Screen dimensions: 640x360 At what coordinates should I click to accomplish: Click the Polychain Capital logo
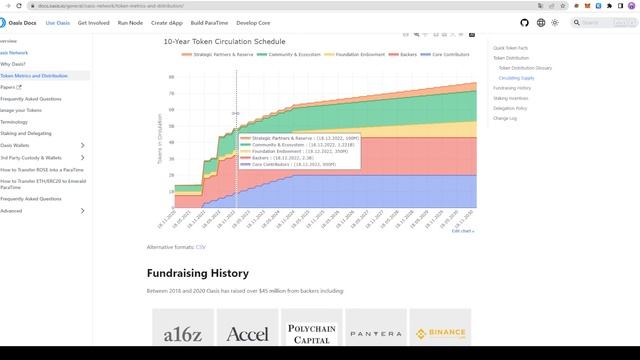coord(312,327)
